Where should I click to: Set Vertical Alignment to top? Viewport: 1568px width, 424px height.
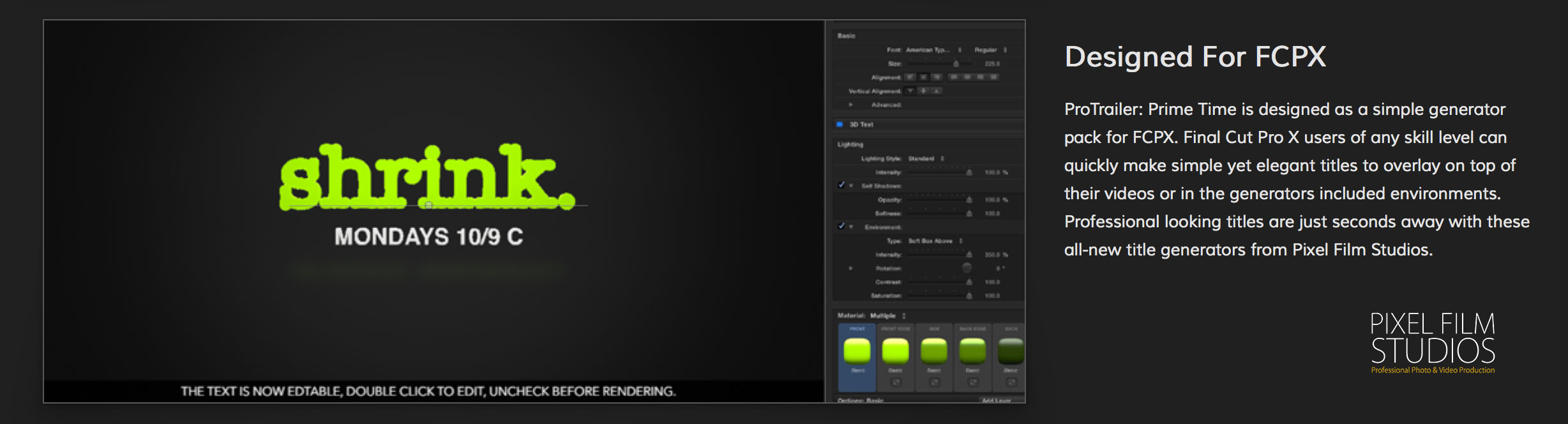tap(911, 91)
